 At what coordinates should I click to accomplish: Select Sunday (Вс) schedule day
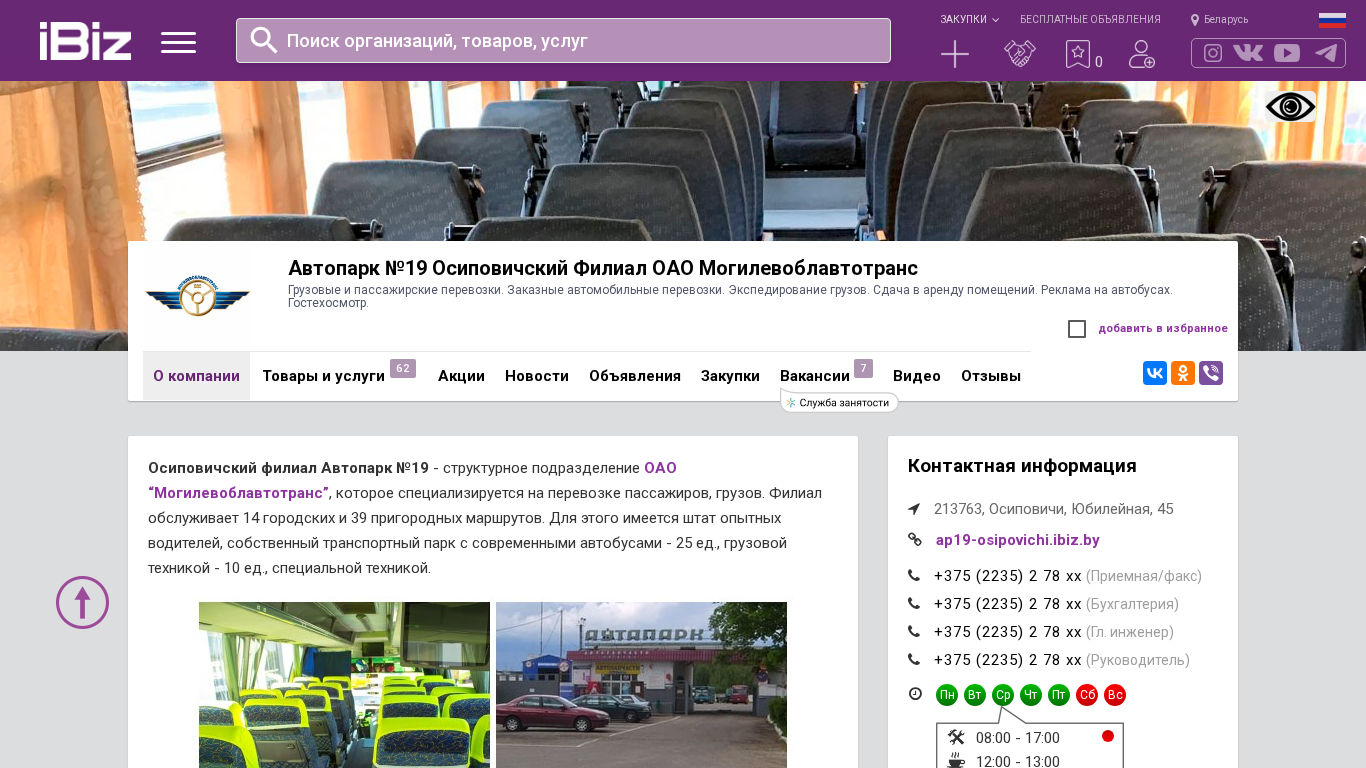click(1115, 695)
